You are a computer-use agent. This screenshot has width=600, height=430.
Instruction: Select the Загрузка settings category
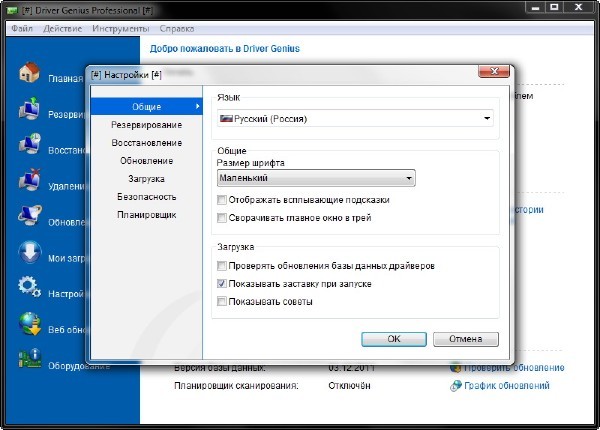tap(147, 179)
